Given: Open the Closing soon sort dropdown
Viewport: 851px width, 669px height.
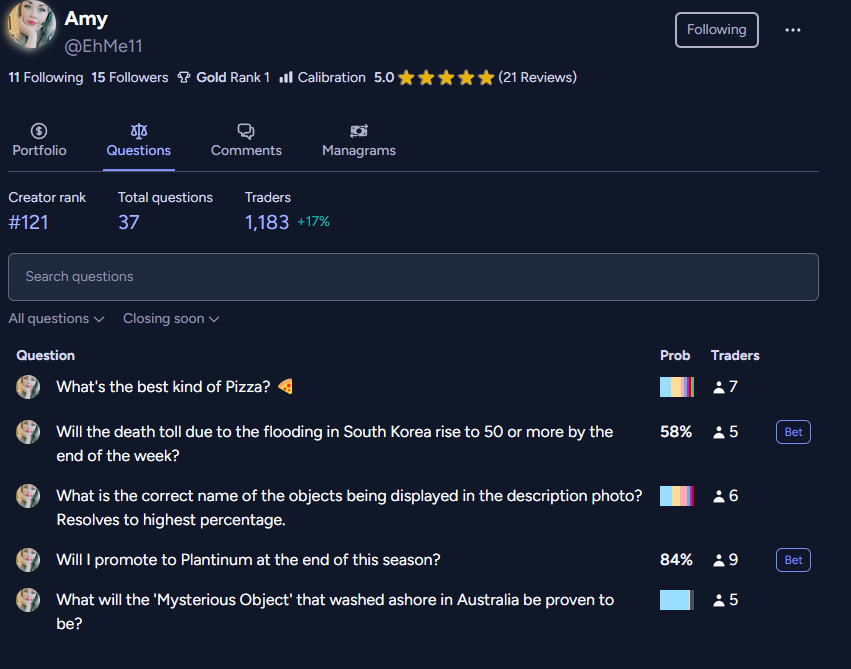Looking at the screenshot, I should [x=171, y=318].
